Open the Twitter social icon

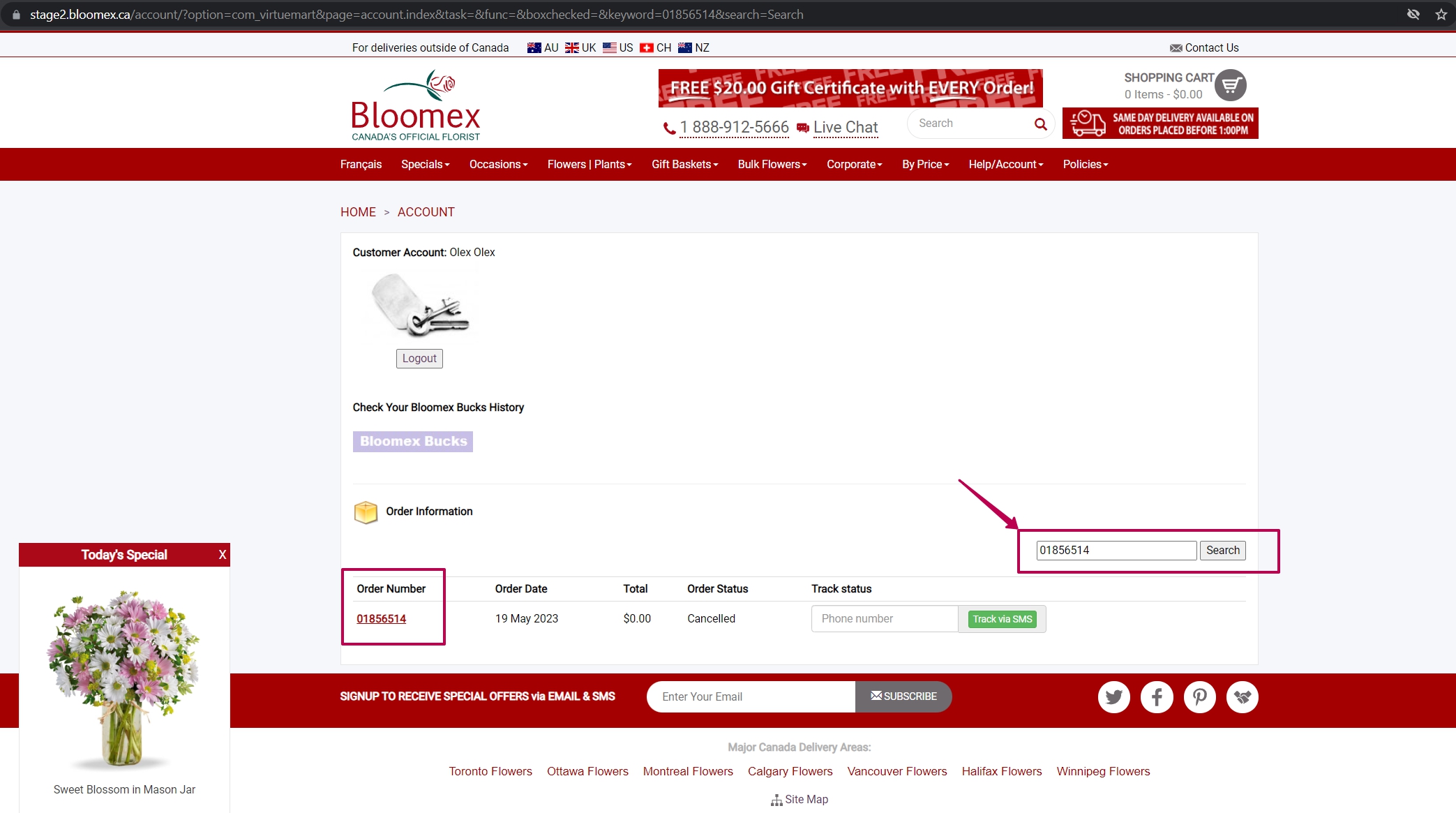[1113, 696]
